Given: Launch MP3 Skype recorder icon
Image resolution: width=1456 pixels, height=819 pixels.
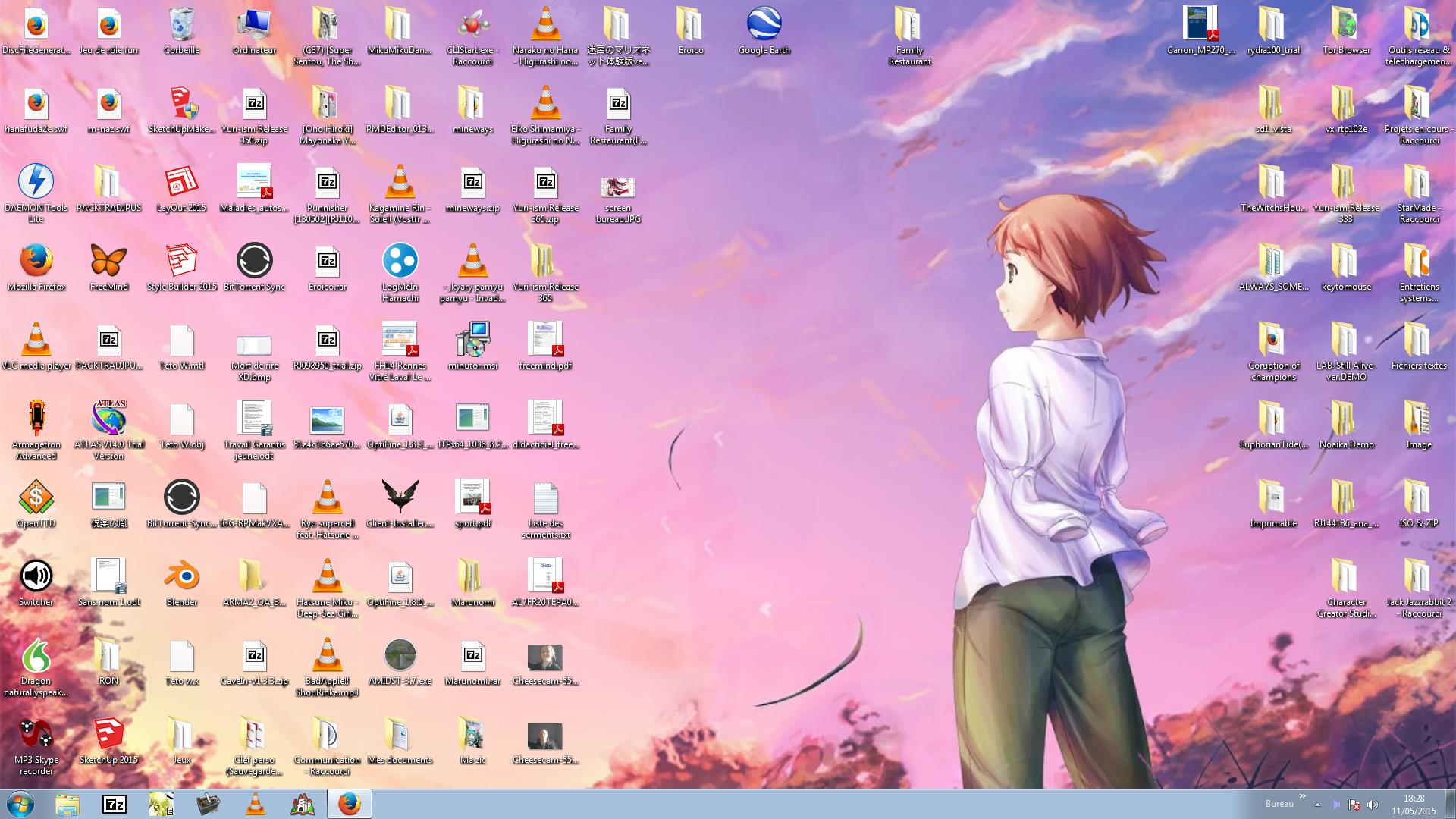Looking at the screenshot, I should tap(36, 745).
